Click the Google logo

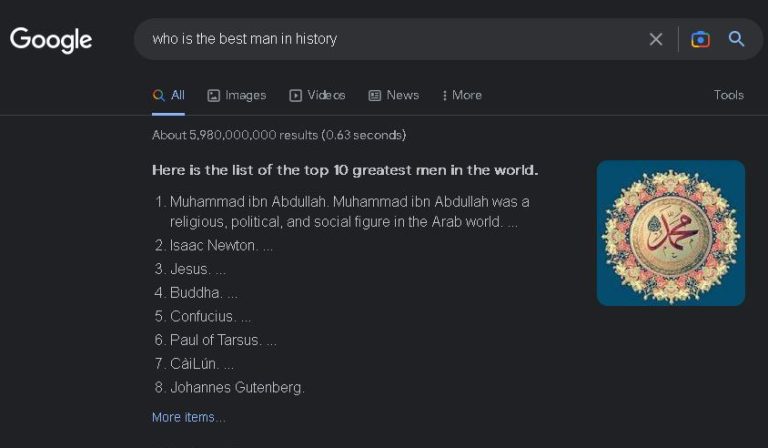tap(51, 40)
